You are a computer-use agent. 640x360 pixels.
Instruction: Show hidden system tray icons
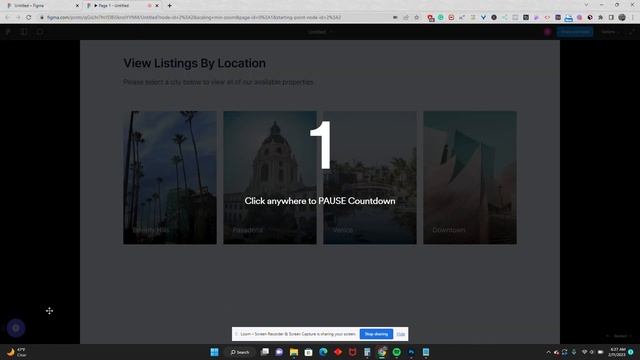(x=548, y=352)
